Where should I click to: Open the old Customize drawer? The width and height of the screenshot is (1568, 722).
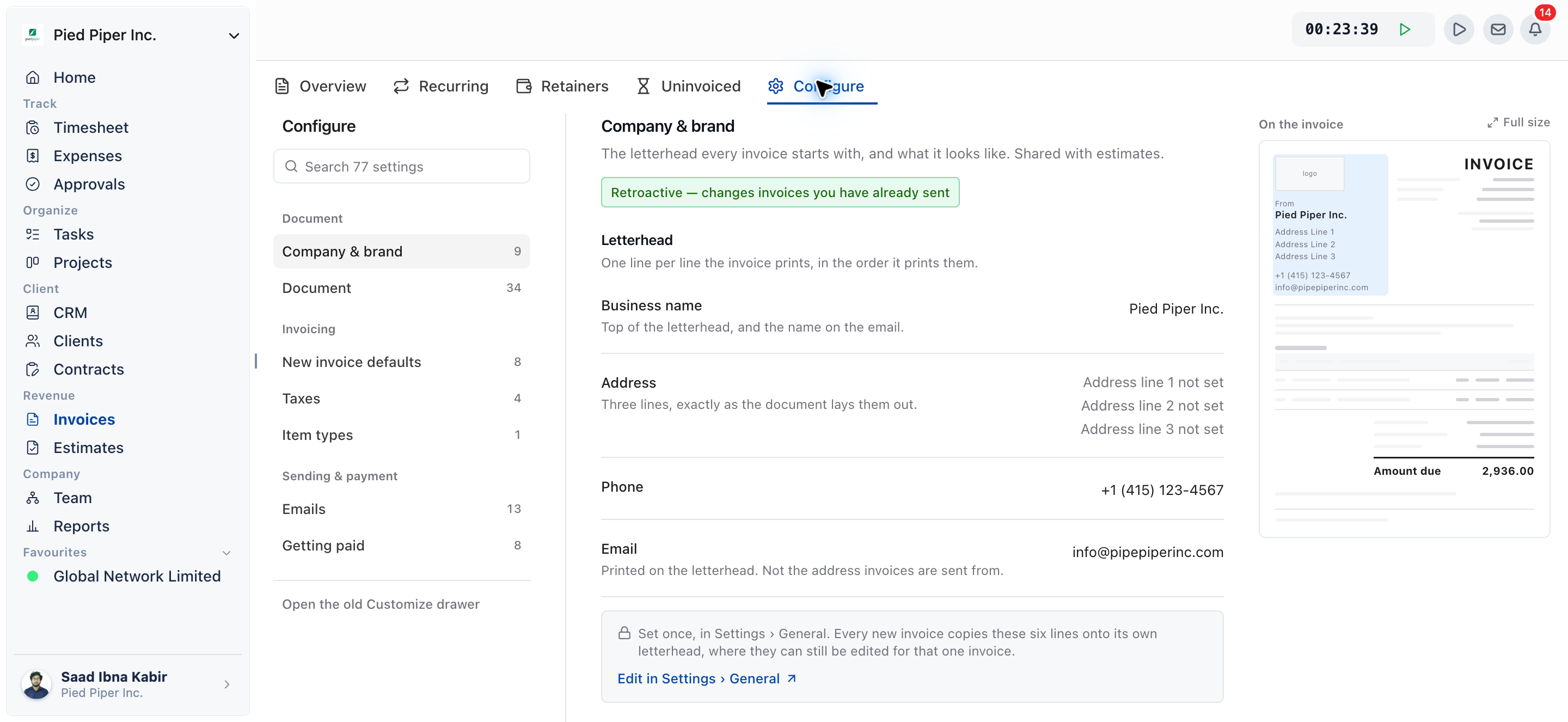pos(381,604)
